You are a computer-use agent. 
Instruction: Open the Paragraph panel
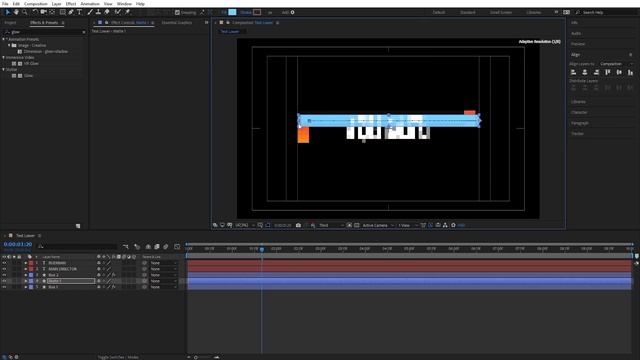(580, 123)
